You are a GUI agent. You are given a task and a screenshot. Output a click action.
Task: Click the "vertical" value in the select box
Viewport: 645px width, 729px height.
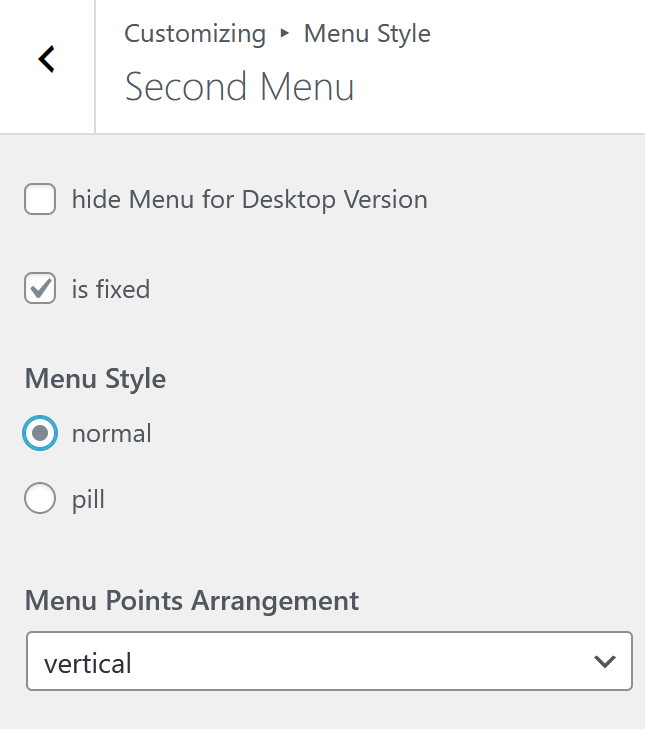89,662
